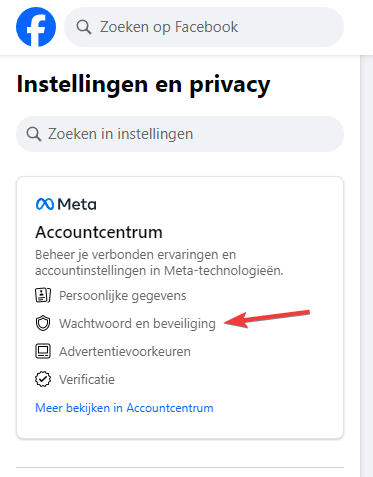Click the shield icon for password security
The width and height of the screenshot is (373, 477).
[x=43, y=323]
